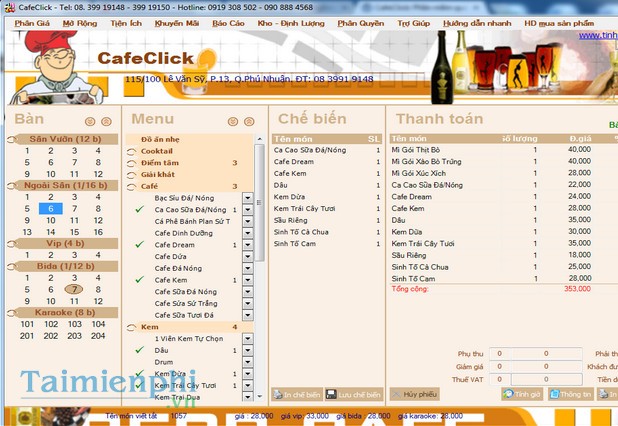
Task: Toggle checkmark for Cafe Dream menu item
Action: click(140, 244)
